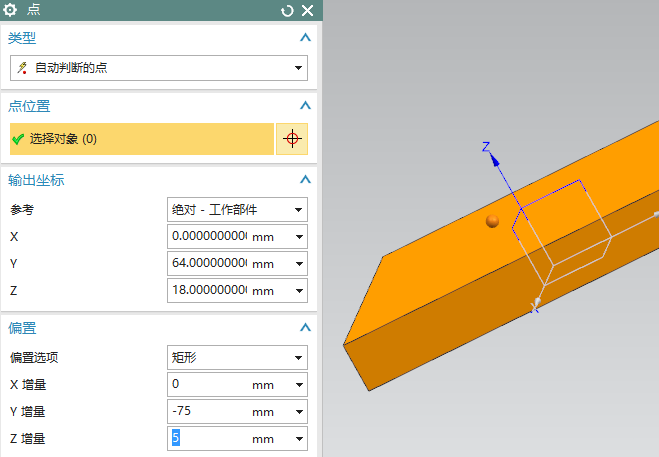This screenshot has width=659, height=457.
Task: Click the crosshair point-picker icon
Action: point(292,139)
